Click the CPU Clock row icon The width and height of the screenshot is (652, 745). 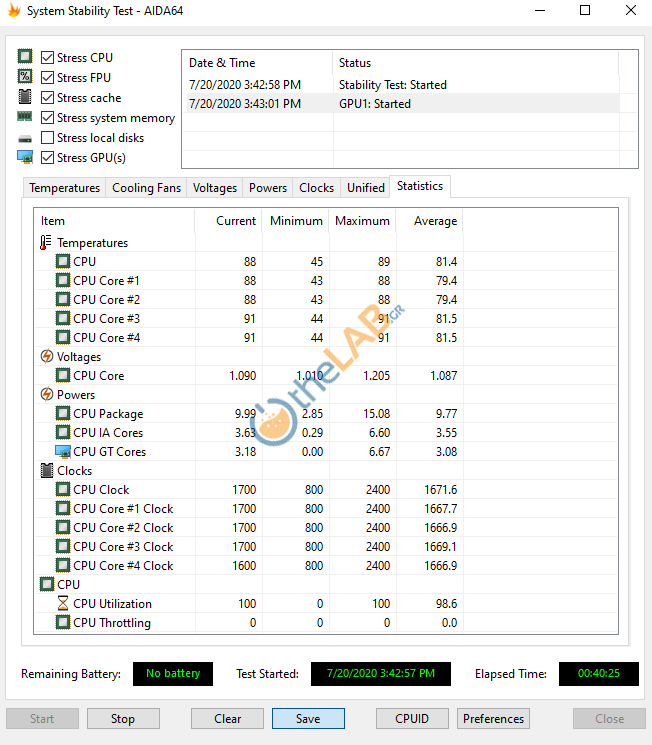[x=63, y=489]
